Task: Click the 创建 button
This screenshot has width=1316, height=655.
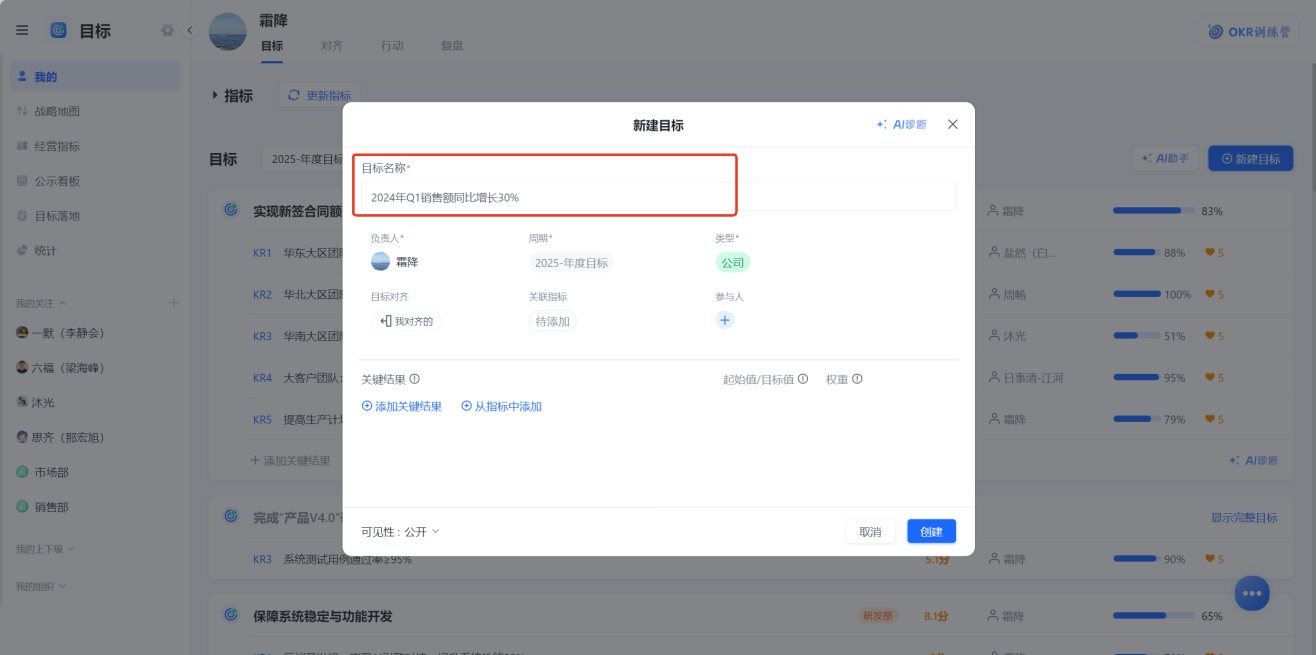Action: point(931,531)
